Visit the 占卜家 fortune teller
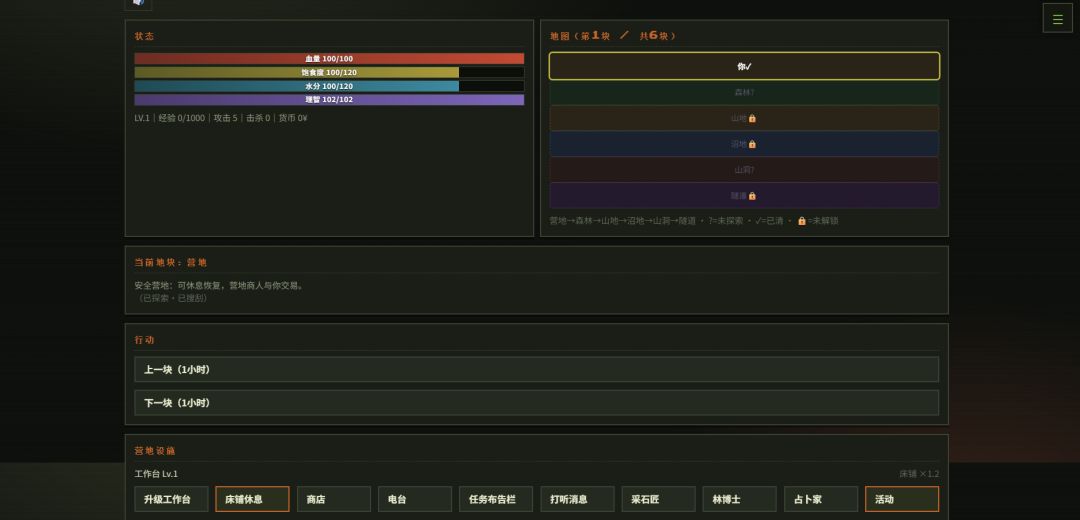Screen dimensions: 1080x520 tap(821, 499)
